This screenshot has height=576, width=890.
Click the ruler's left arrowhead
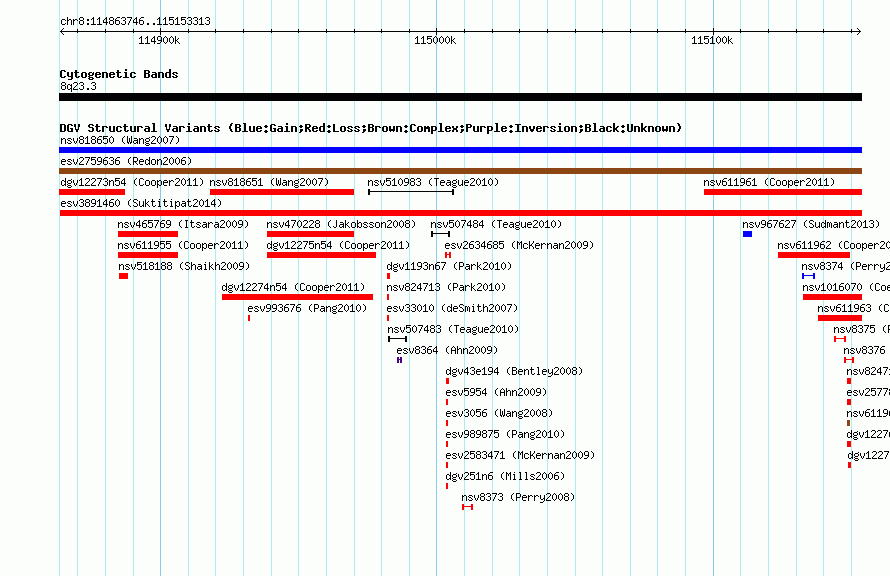click(x=62, y=31)
